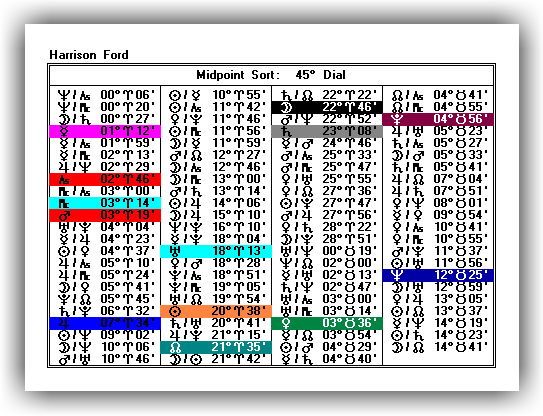Viewport: 543px width, 416px height.
Task: Click Mercury/Venus midpoint at 09° Taurus 54'
Action: point(439,215)
